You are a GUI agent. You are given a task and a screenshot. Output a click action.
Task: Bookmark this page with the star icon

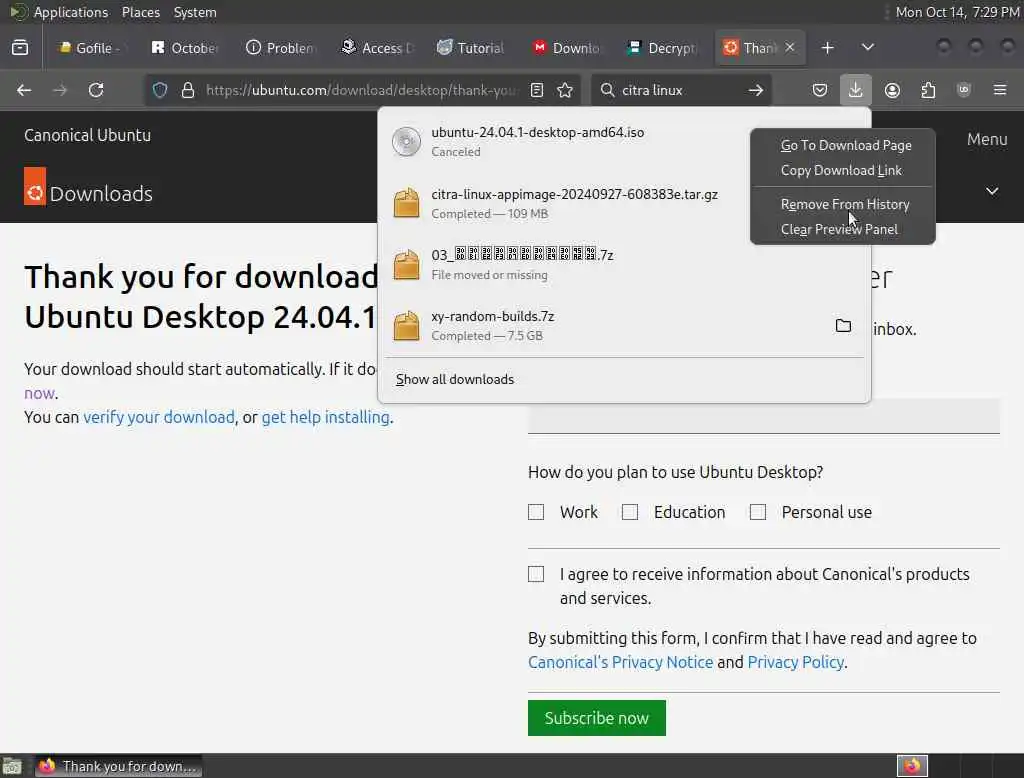tap(565, 90)
